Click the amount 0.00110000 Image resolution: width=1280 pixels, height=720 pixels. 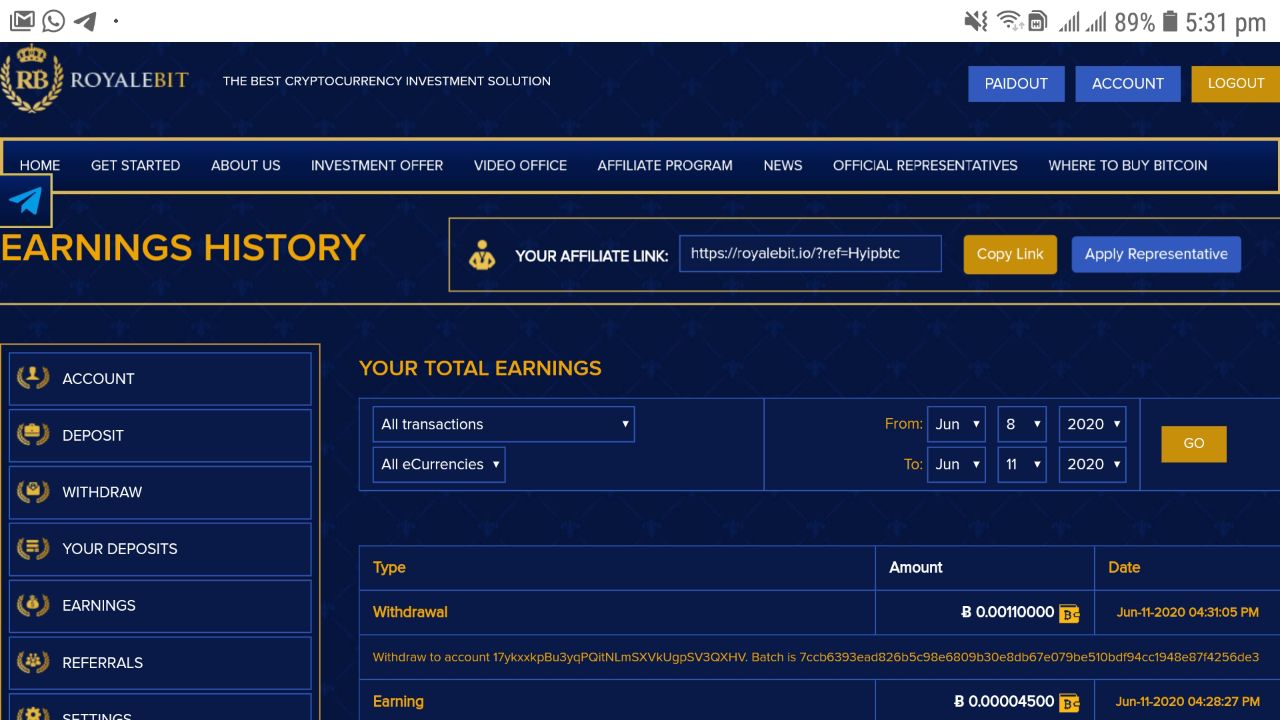coord(1008,612)
